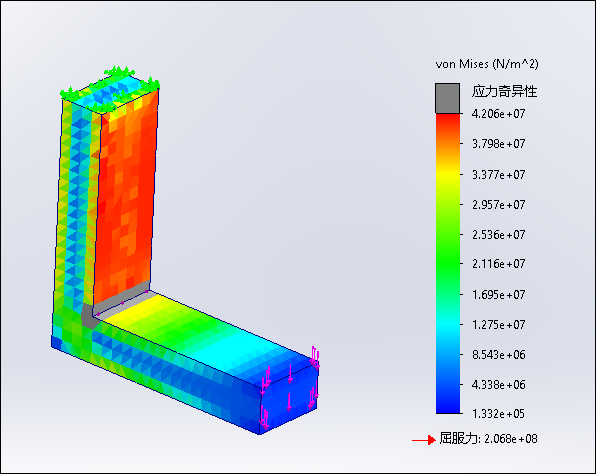Click the von Mises (N/m^2) legend title
The image size is (596, 474).
(x=487, y=64)
